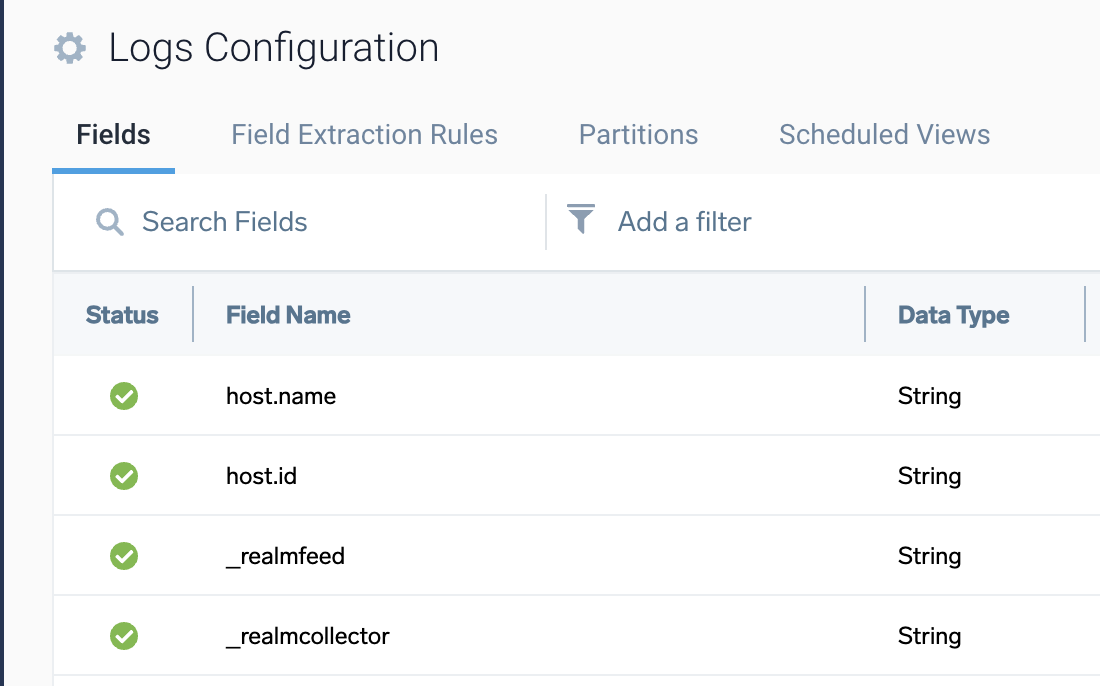The width and height of the screenshot is (1100, 686).
Task: Click green status checkmark for host.name
Action: pos(124,396)
